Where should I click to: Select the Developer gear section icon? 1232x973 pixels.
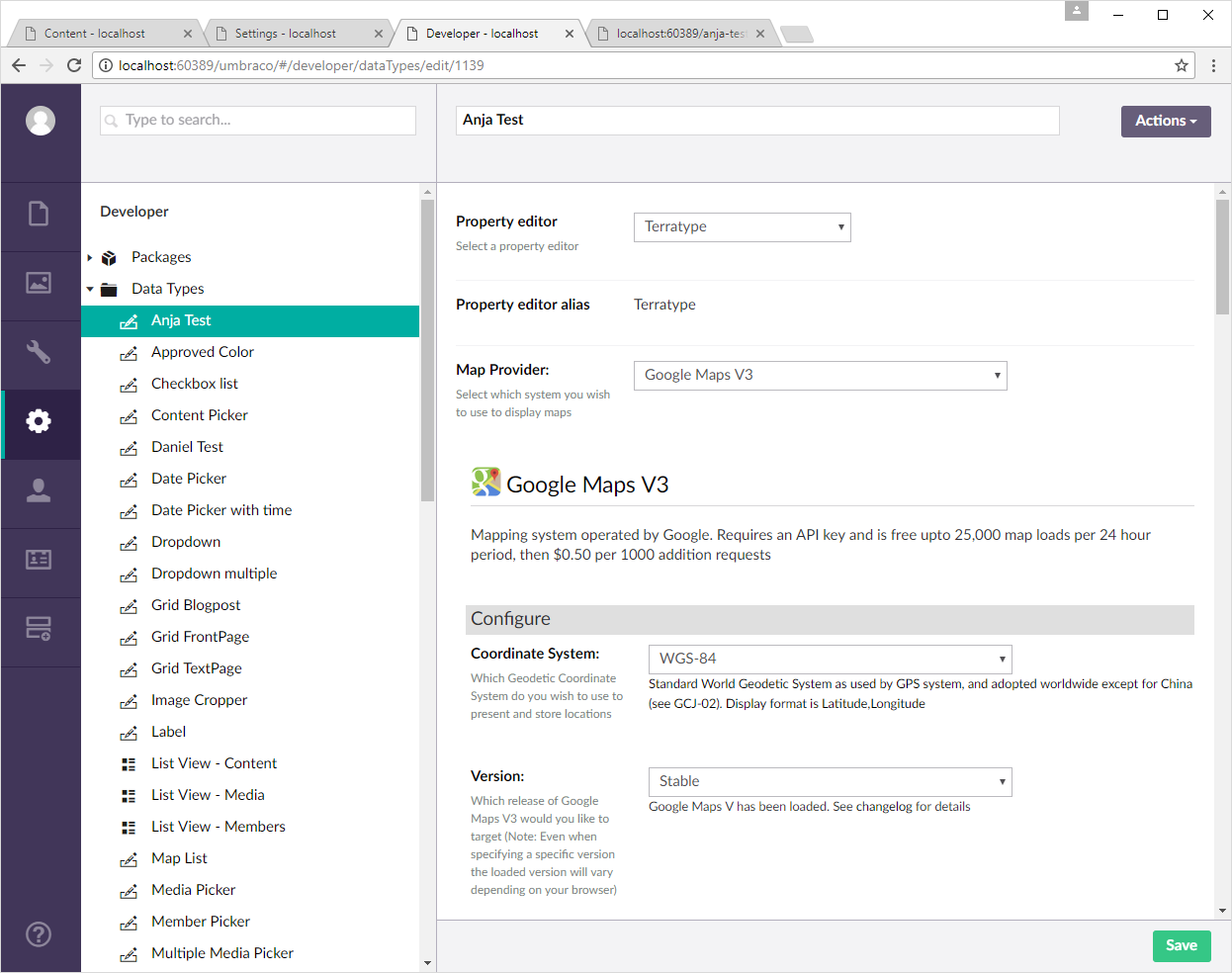[x=39, y=421]
